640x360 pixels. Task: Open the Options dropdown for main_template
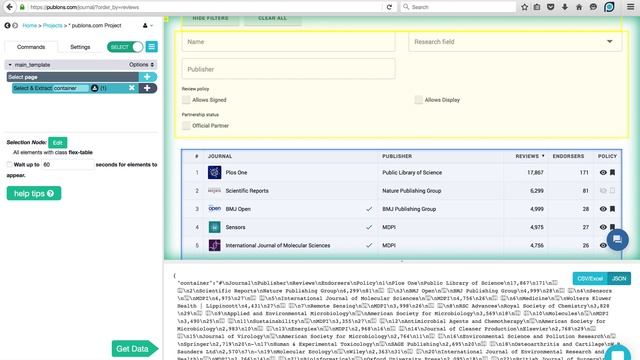[141, 64]
